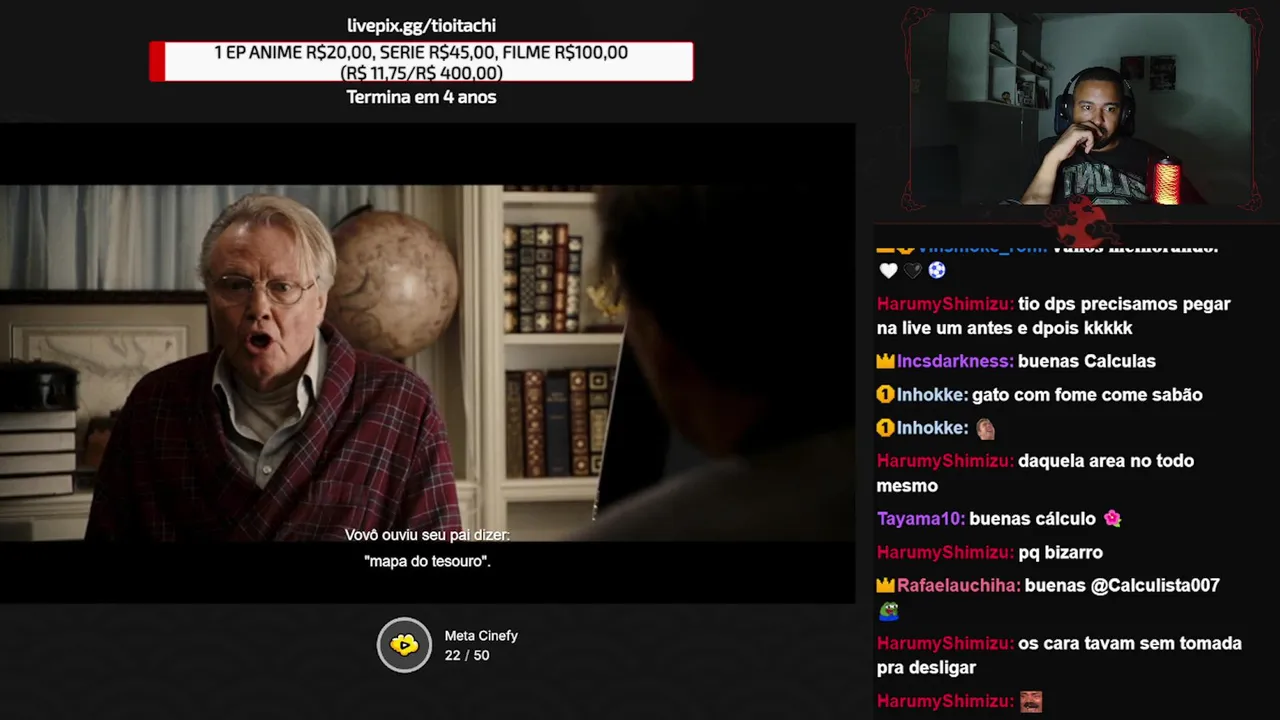This screenshot has width=1280, height=720.
Task: Click the red filled portion of goal bar
Action: [x=157, y=62]
